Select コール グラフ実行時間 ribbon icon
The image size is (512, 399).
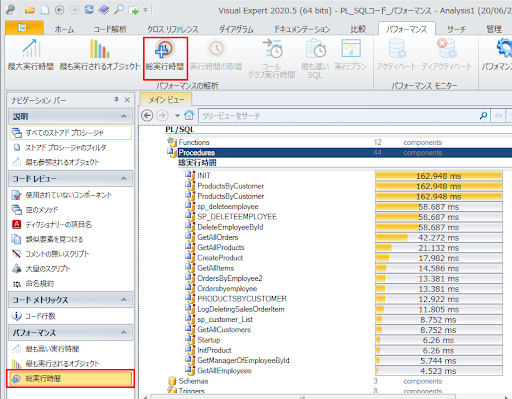pyautogui.click(x=272, y=59)
